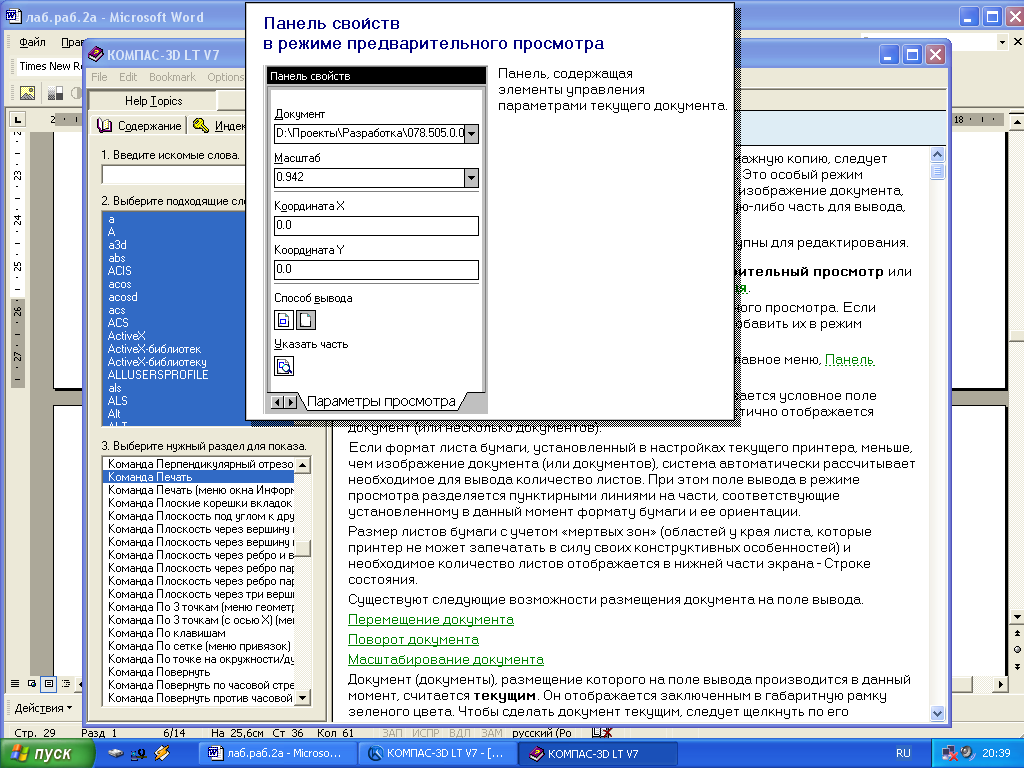
Task: Switch to КОМПАС-3D LT V7 document taskbar button
Action: pos(438,753)
